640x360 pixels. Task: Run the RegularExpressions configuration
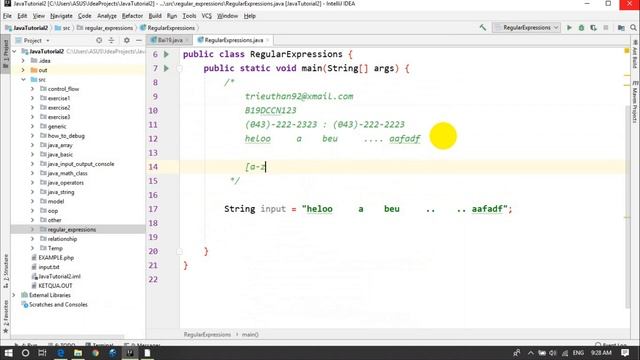click(569, 28)
